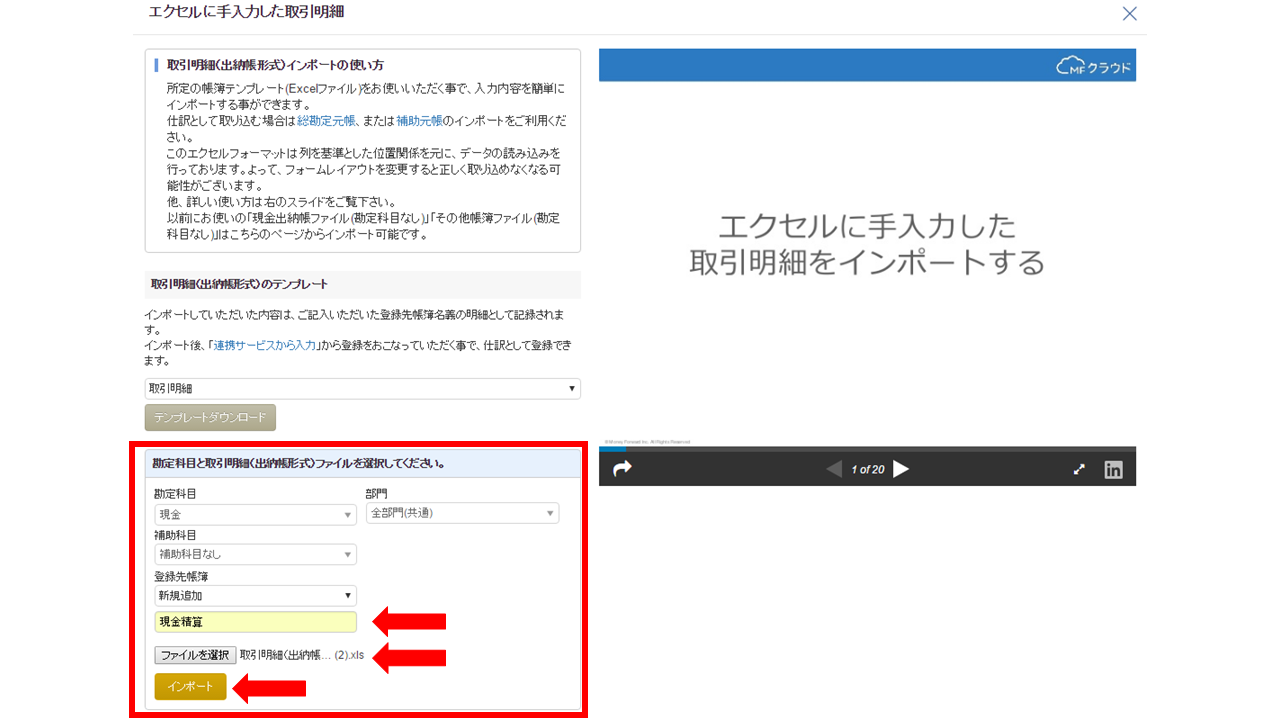Open 登録先帳簿 dropdown showing 新規追加
This screenshot has height=720, width=1280.
pyautogui.click(x=255, y=595)
